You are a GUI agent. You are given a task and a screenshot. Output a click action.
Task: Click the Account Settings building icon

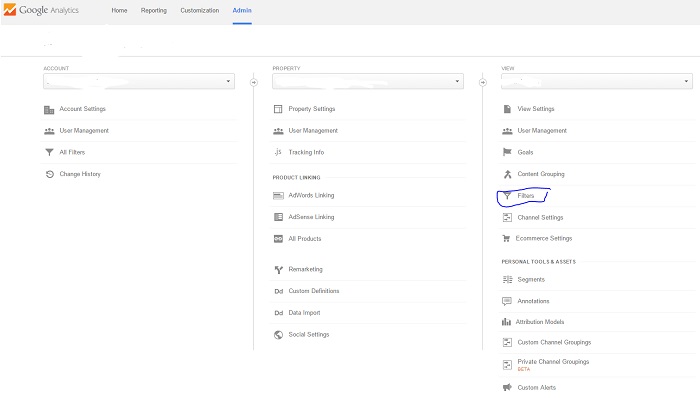click(x=49, y=110)
